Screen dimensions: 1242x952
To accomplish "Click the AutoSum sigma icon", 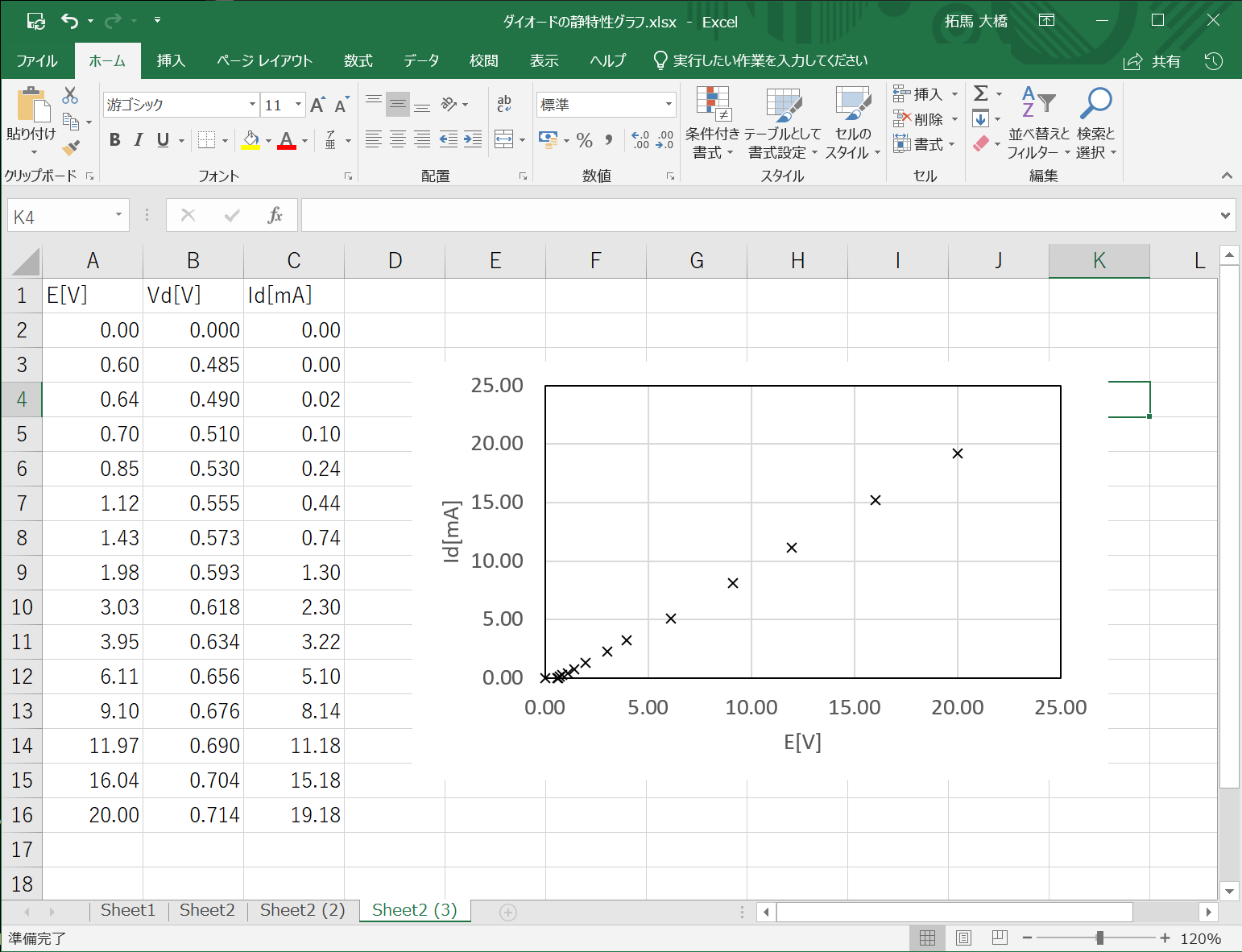I will [x=980, y=94].
